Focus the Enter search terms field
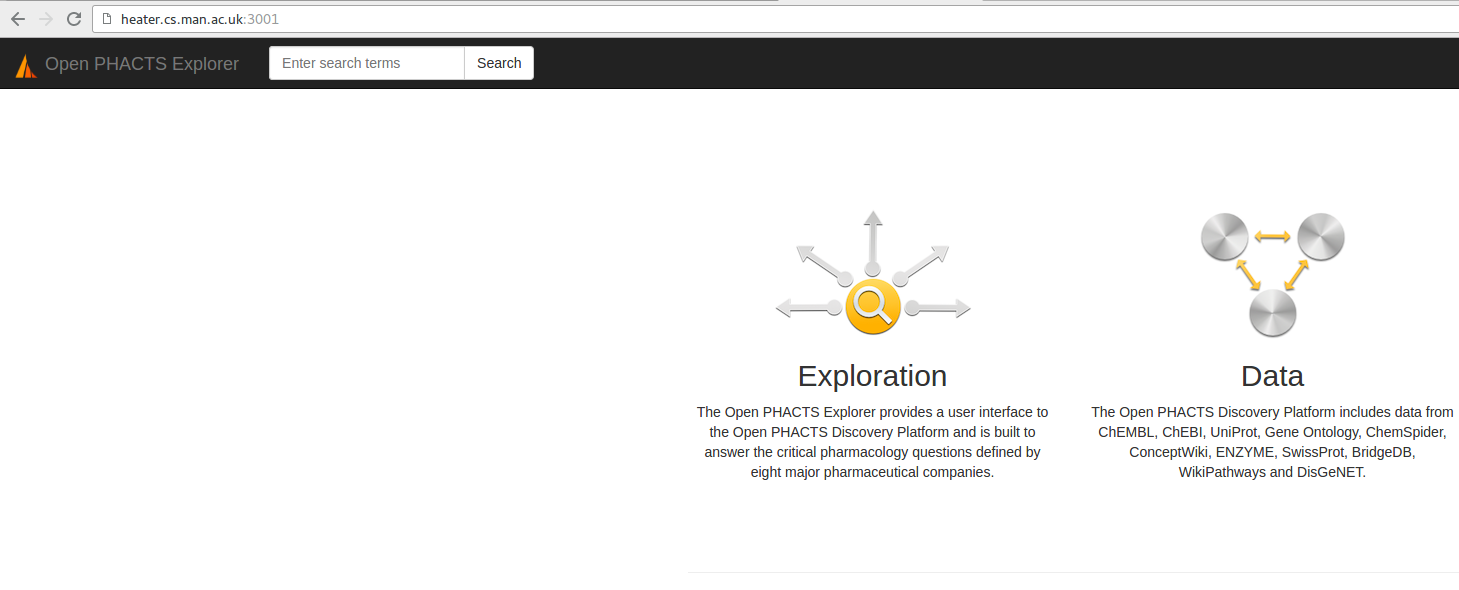 coord(367,63)
